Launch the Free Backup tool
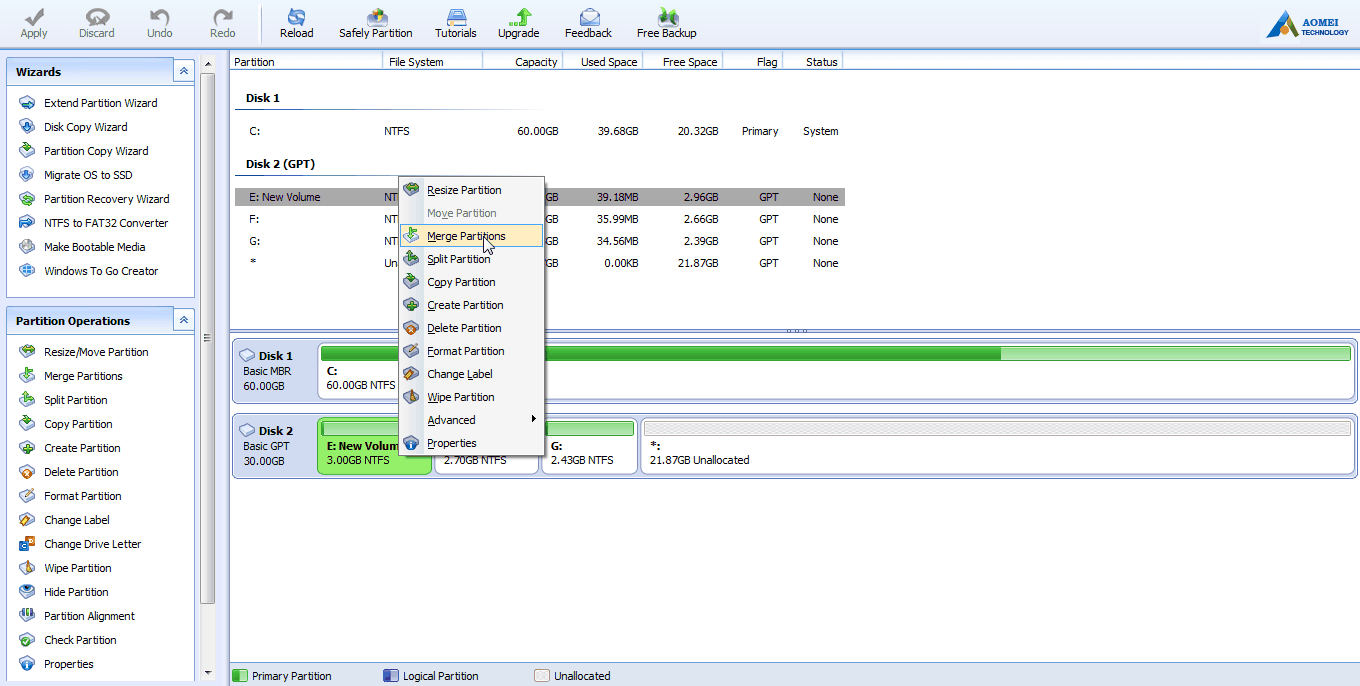 click(x=665, y=22)
